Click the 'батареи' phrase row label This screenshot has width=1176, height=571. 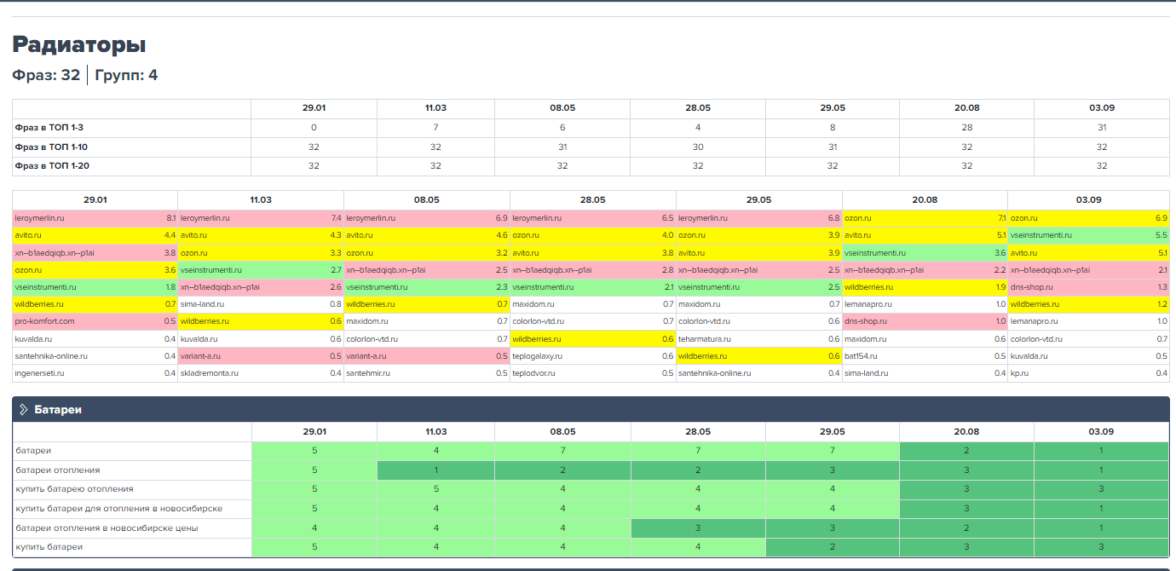(x=32, y=451)
